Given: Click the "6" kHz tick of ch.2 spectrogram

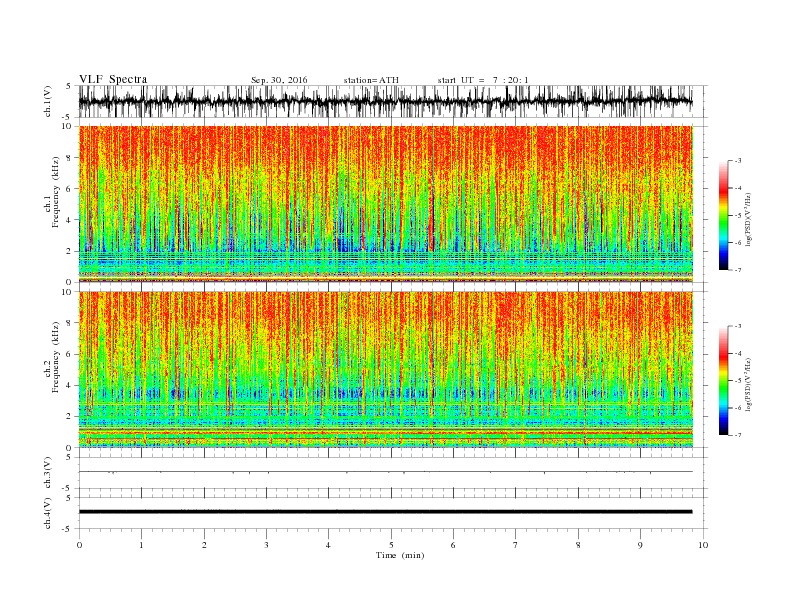Looking at the screenshot, I should pyautogui.click(x=70, y=354).
